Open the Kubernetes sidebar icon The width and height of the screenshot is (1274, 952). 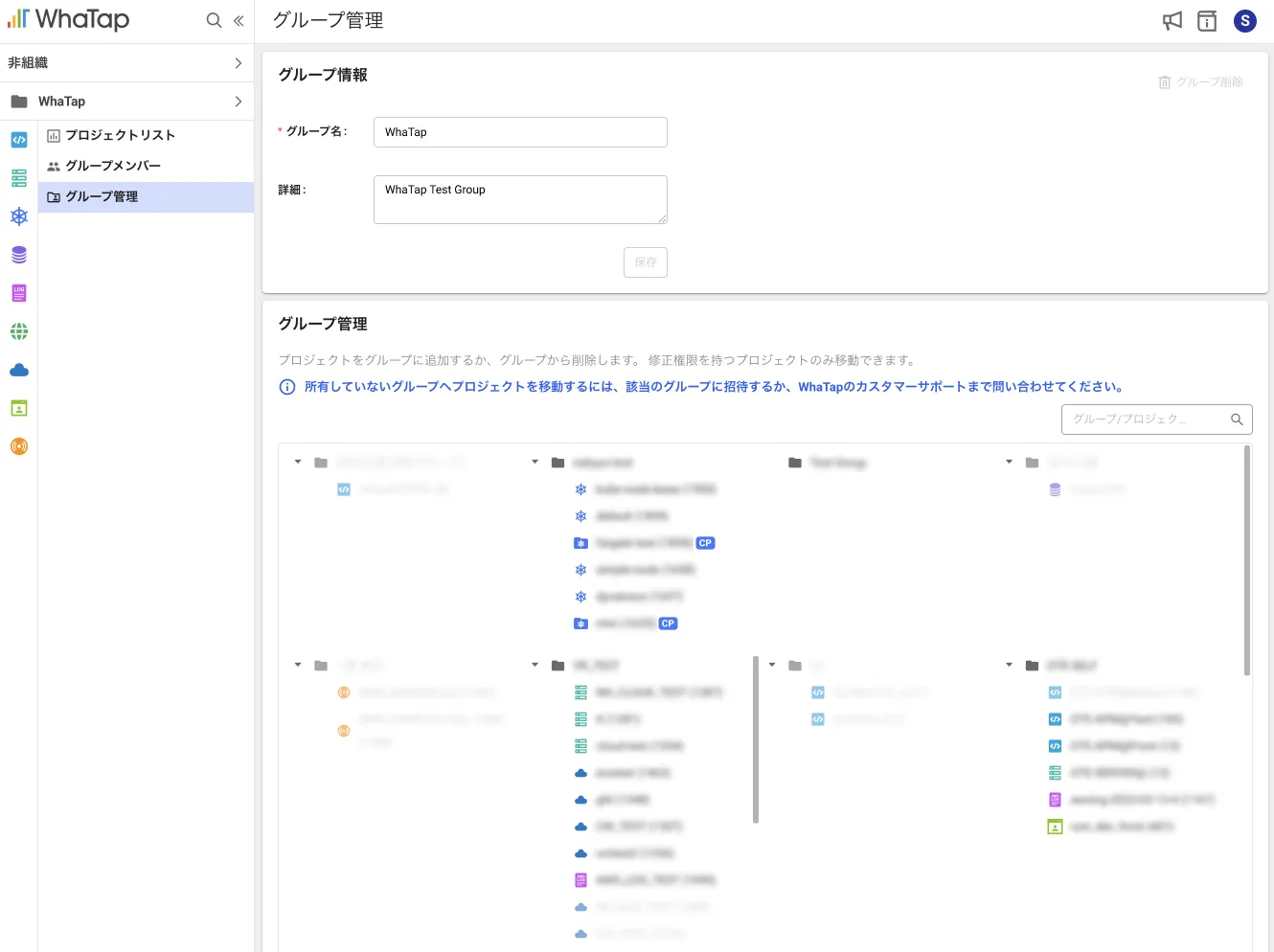pos(19,216)
